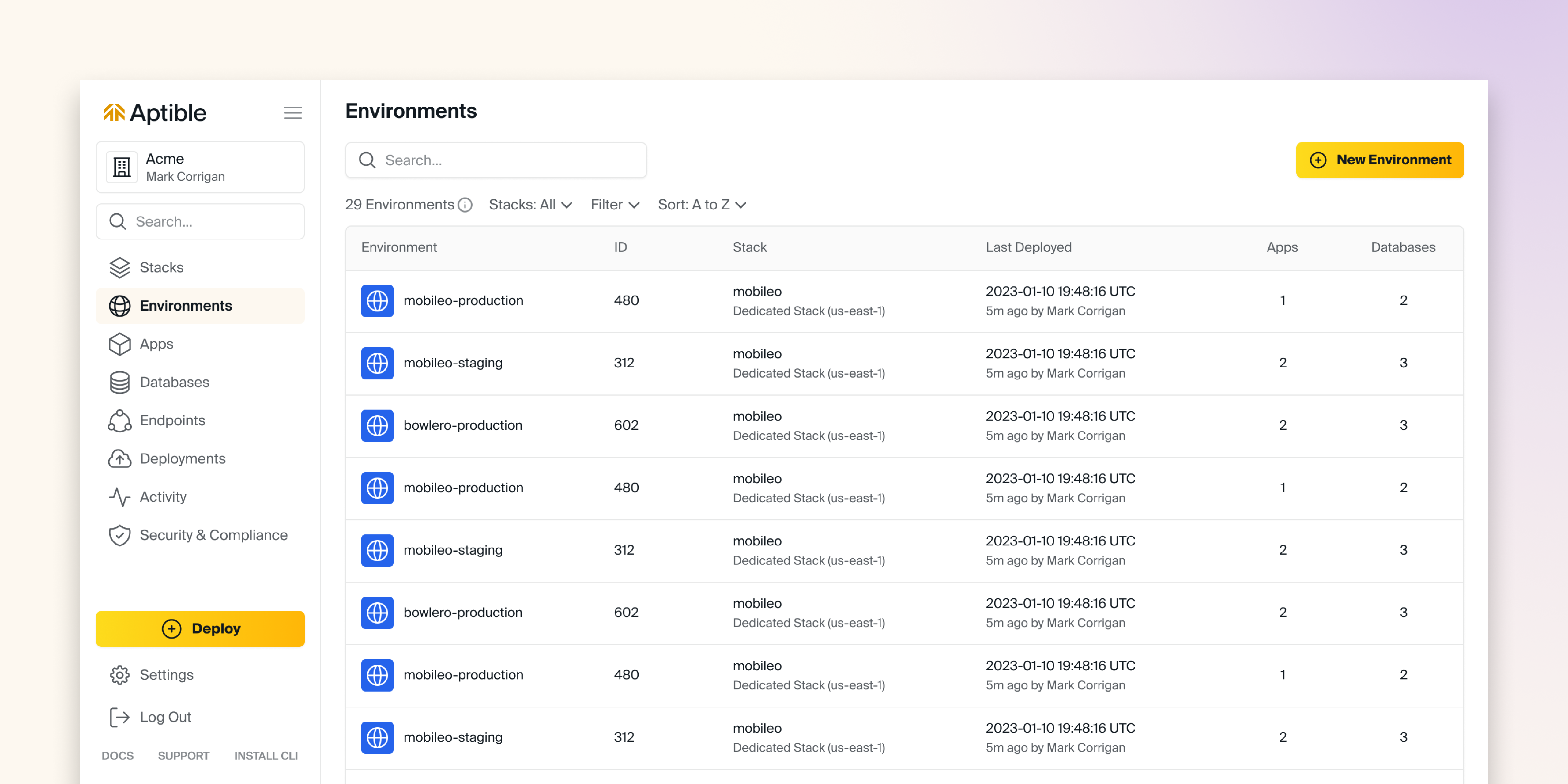The image size is (1568, 784).
Task: Click the Security & Compliance shield icon
Action: pyautogui.click(x=119, y=535)
